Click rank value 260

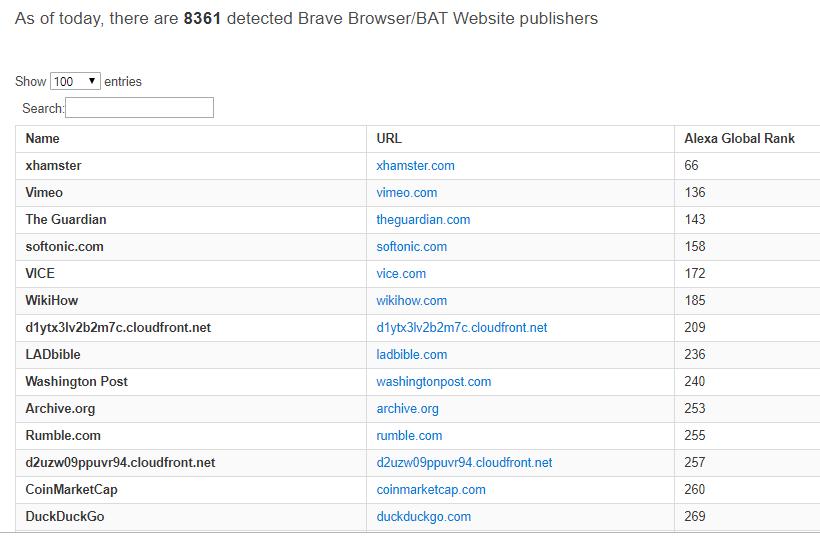(x=695, y=490)
